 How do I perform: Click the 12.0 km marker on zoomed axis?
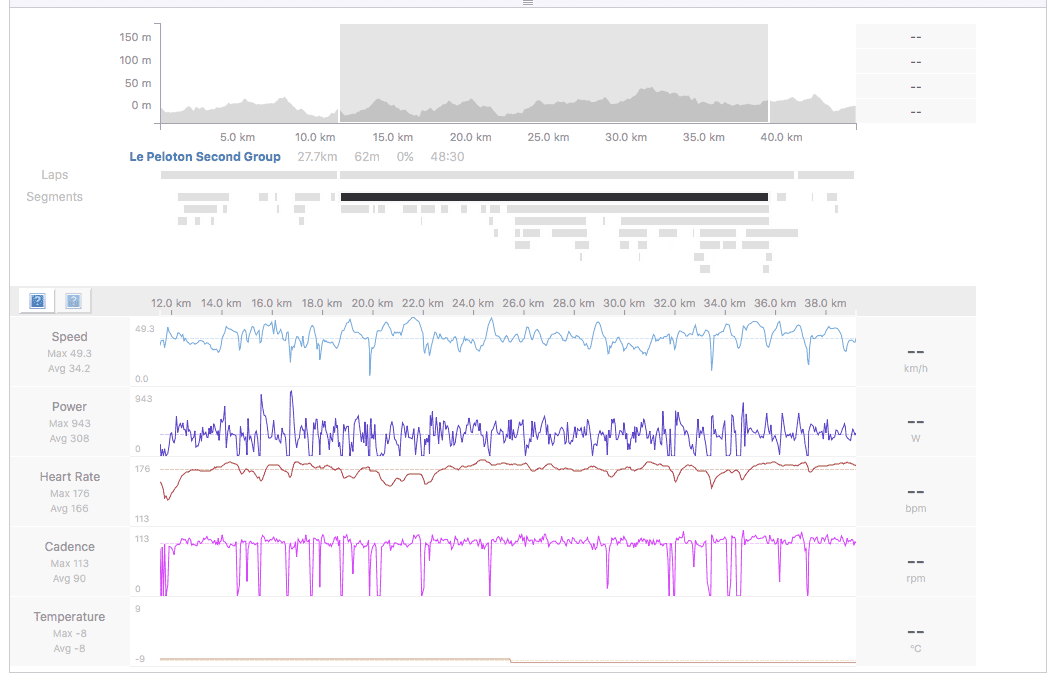point(171,303)
